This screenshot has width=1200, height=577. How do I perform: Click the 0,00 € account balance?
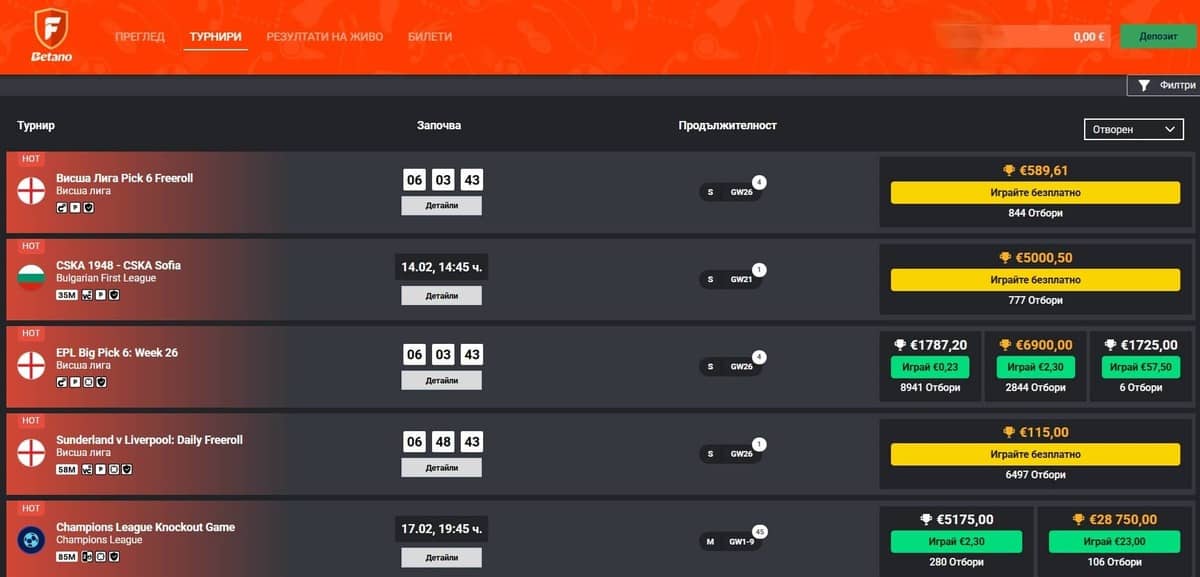(1088, 37)
